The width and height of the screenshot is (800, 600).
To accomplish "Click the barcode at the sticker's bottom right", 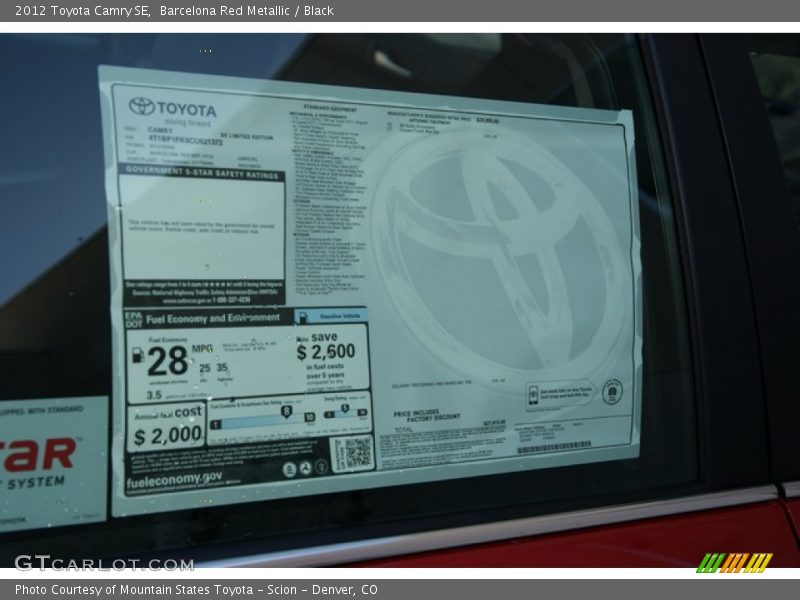I will (x=553, y=447).
